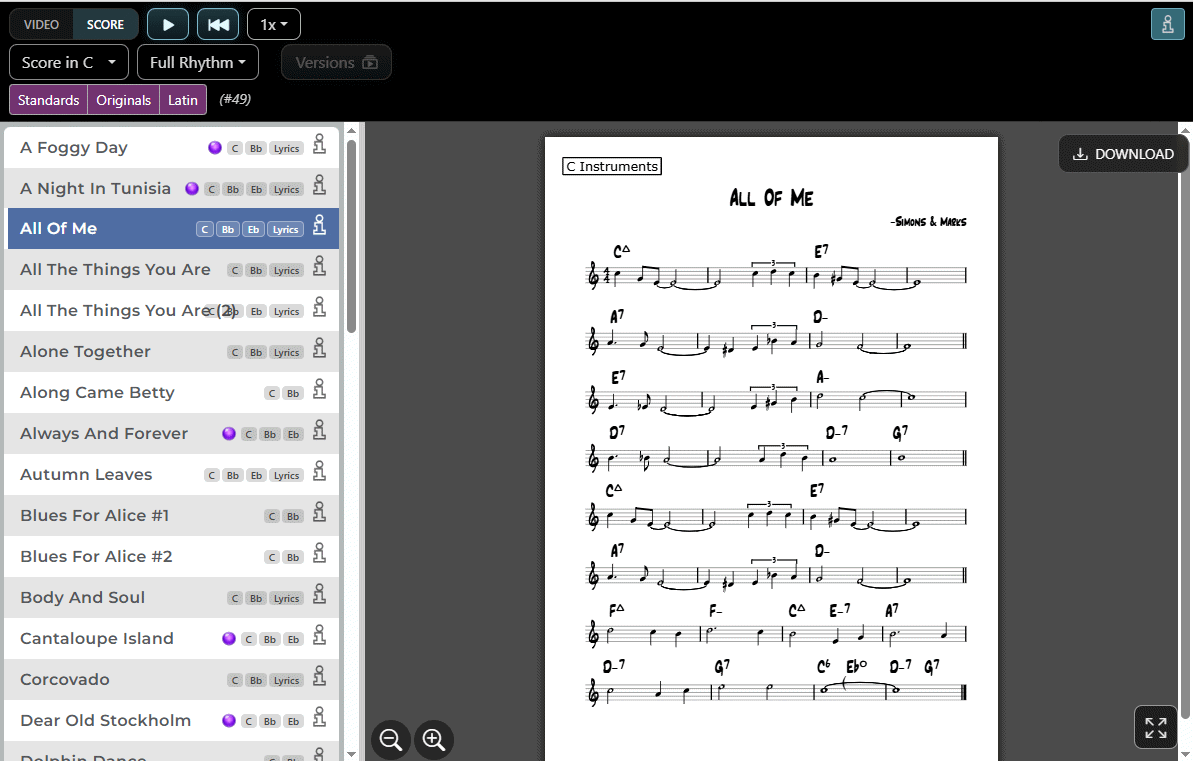Click the player icon on Alone Together

point(320,349)
